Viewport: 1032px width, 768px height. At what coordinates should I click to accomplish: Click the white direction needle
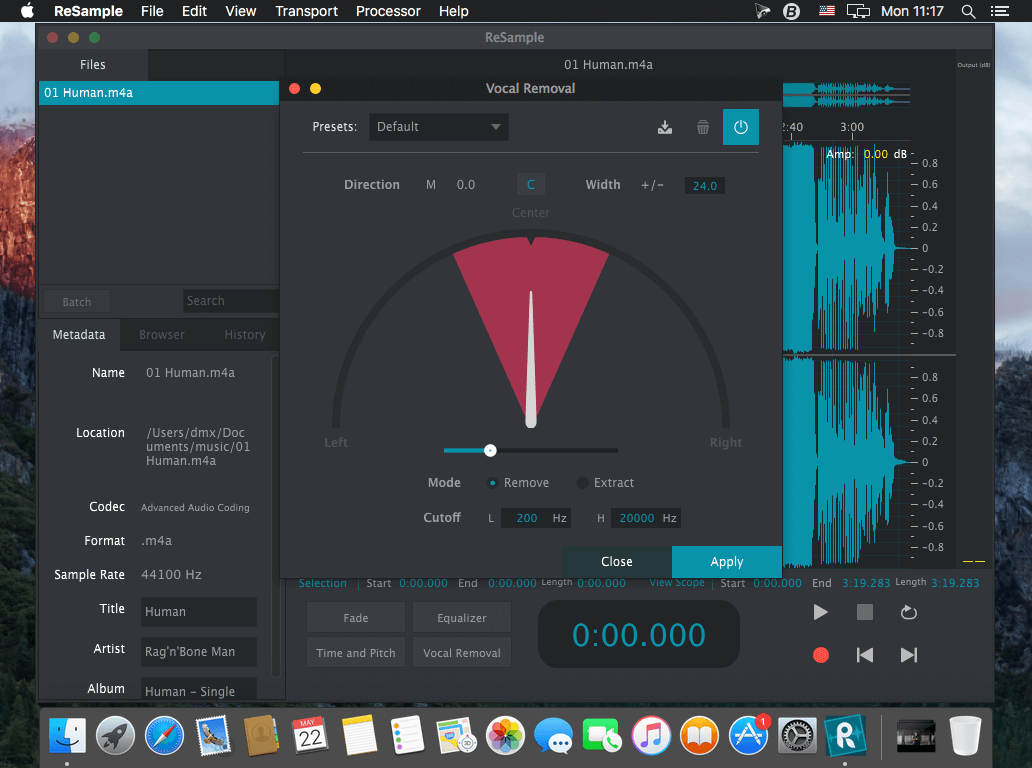click(x=530, y=359)
